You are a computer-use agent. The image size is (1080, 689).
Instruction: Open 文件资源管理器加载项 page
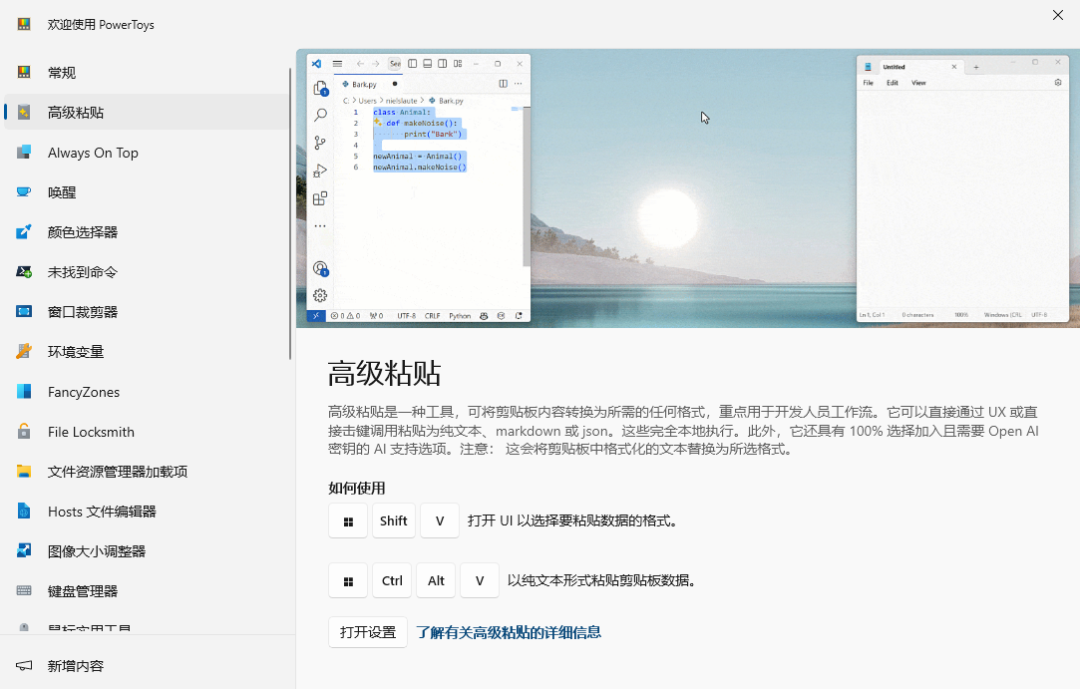tap(145, 472)
